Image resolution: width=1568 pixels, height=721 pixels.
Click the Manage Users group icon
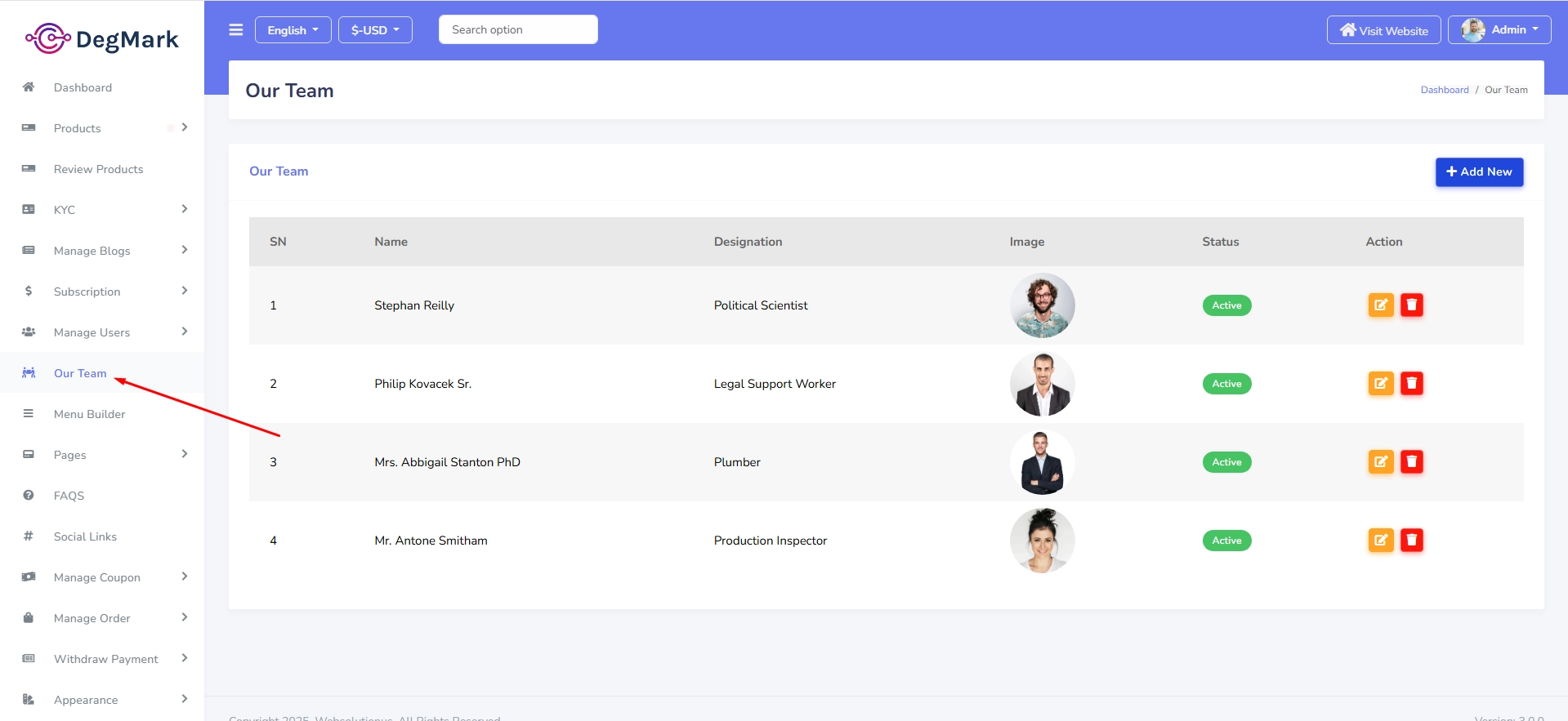pyautogui.click(x=29, y=332)
